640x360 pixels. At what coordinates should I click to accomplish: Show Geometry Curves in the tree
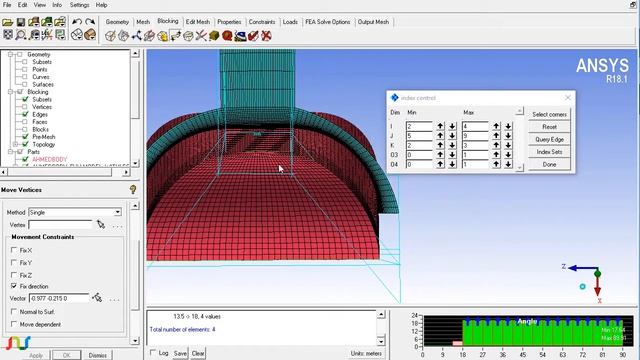click(25, 77)
